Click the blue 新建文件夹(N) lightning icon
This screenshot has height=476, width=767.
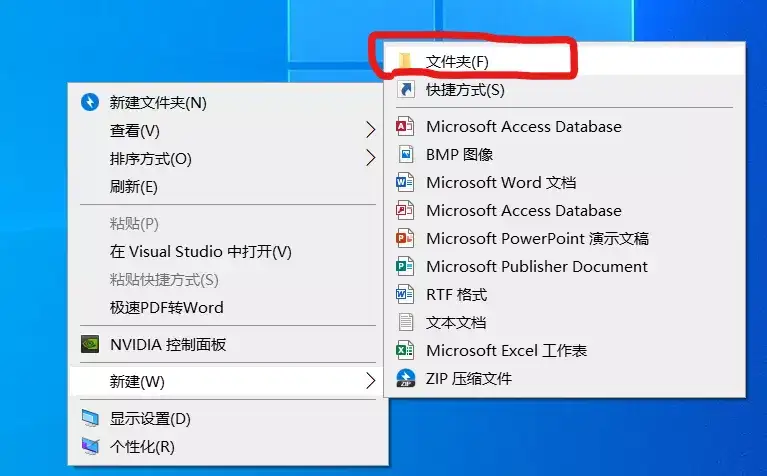(90, 102)
